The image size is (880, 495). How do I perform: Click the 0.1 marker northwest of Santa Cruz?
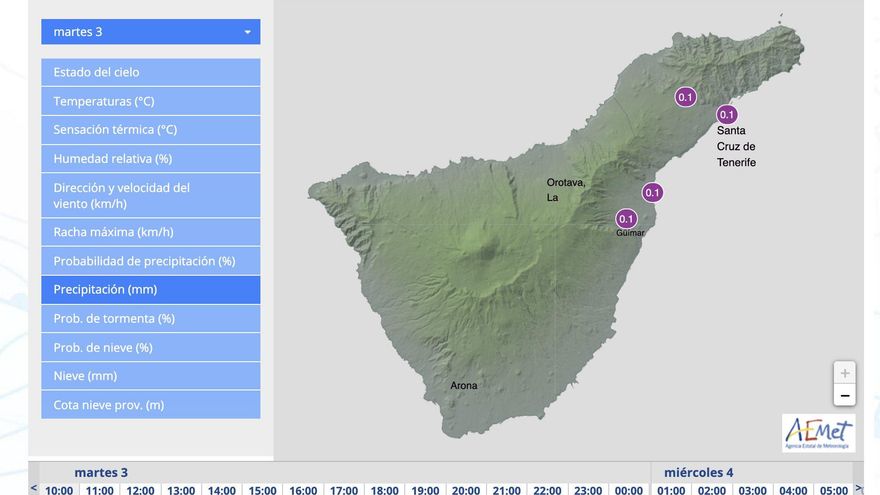[x=685, y=97]
